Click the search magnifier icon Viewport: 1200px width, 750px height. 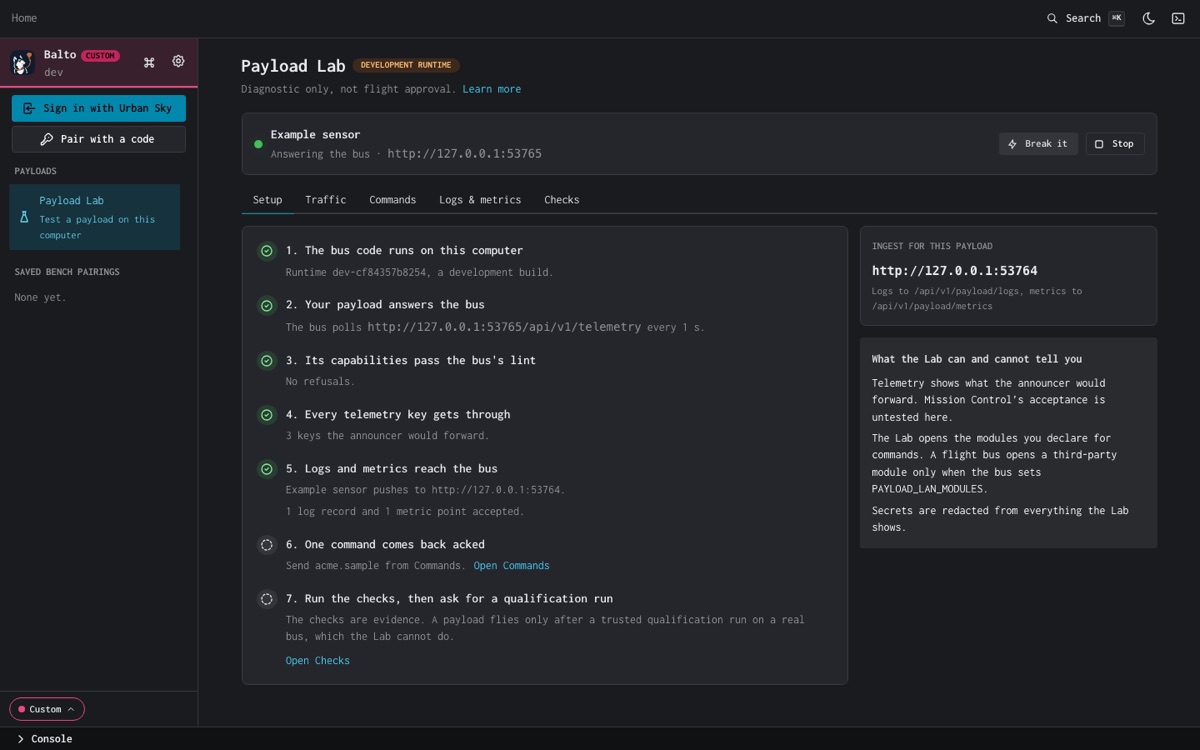(x=1052, y=18)
